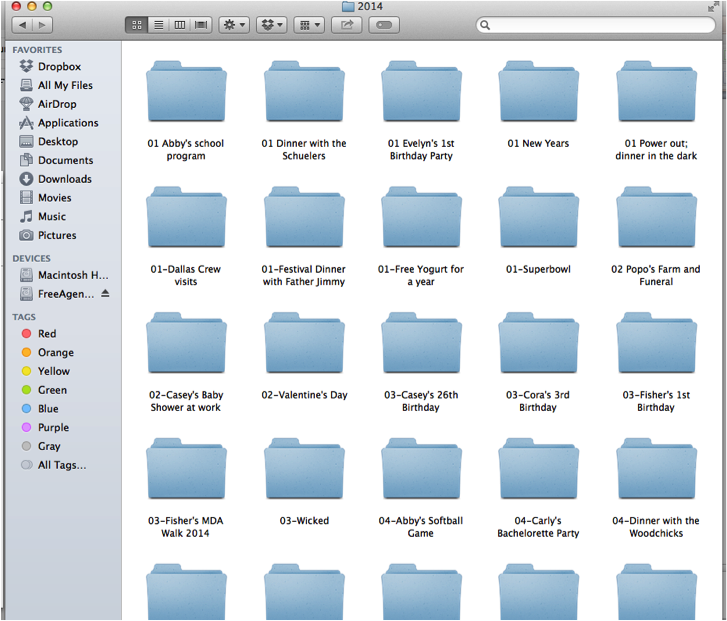Click All Tags in sidebar
The height and width of the screenshot is (621, 727).
[x=64, y=465]
